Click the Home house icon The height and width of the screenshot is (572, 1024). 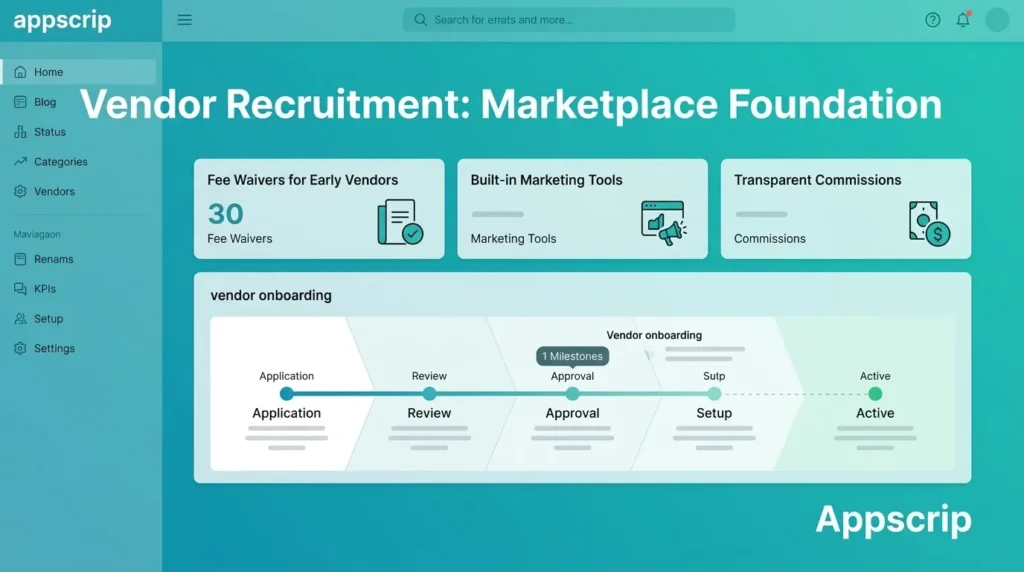coord(20,72)
